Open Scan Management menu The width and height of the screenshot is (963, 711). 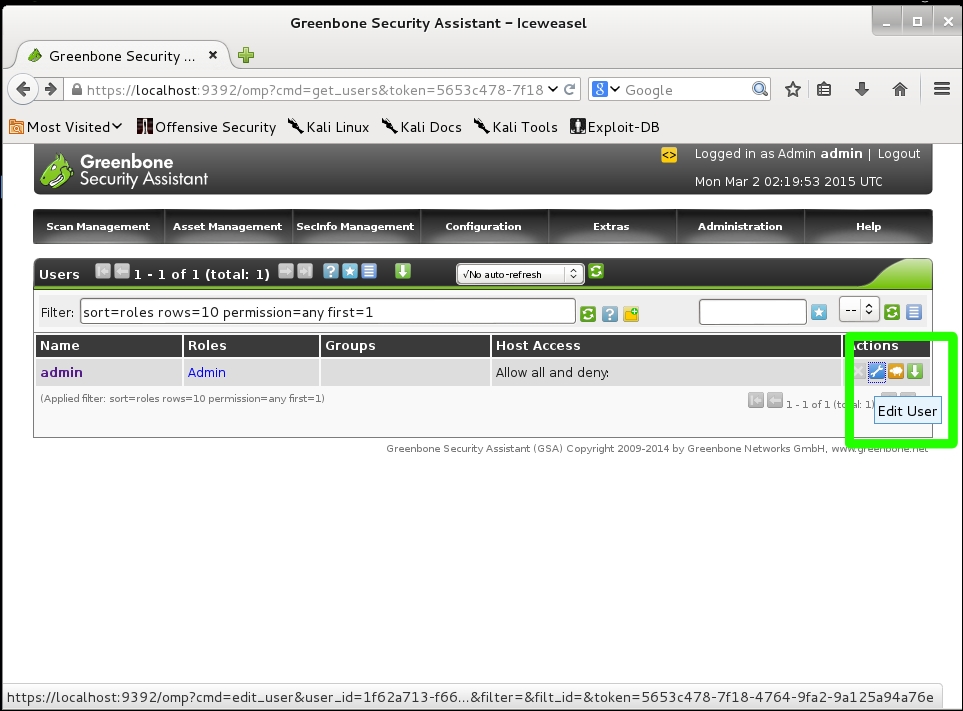pos(98,227)
